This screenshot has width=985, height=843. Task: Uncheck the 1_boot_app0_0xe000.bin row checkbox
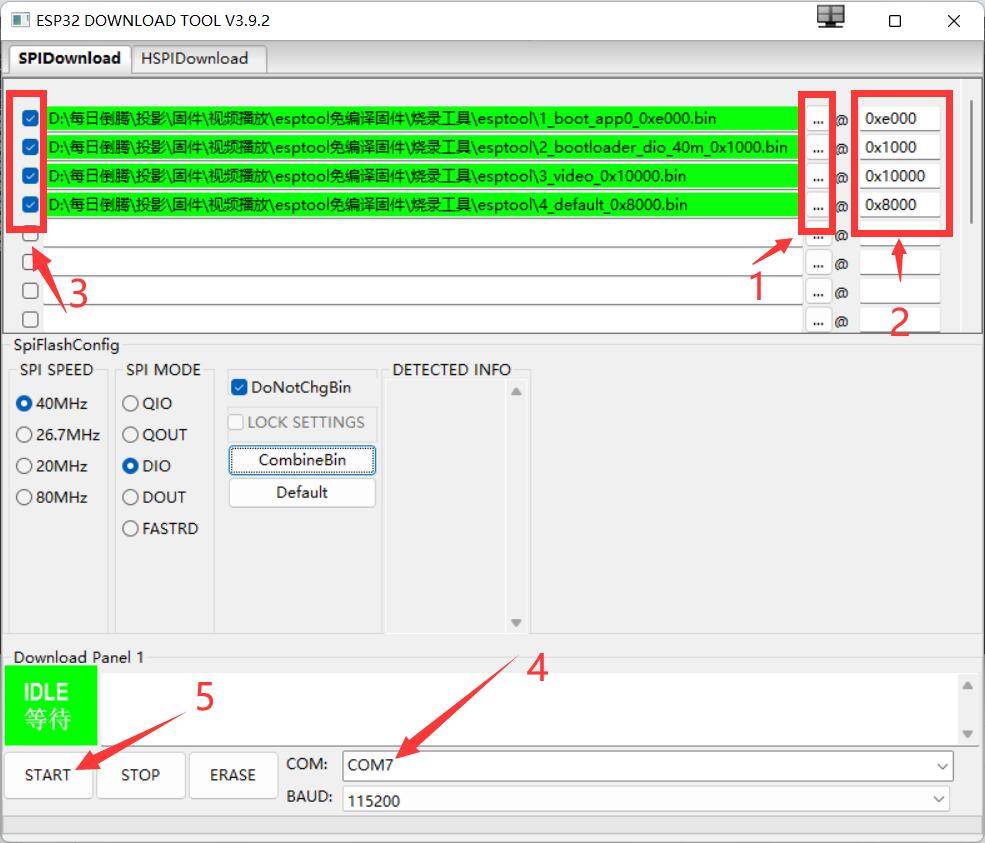pyautogui.click(x=30, y=118)
